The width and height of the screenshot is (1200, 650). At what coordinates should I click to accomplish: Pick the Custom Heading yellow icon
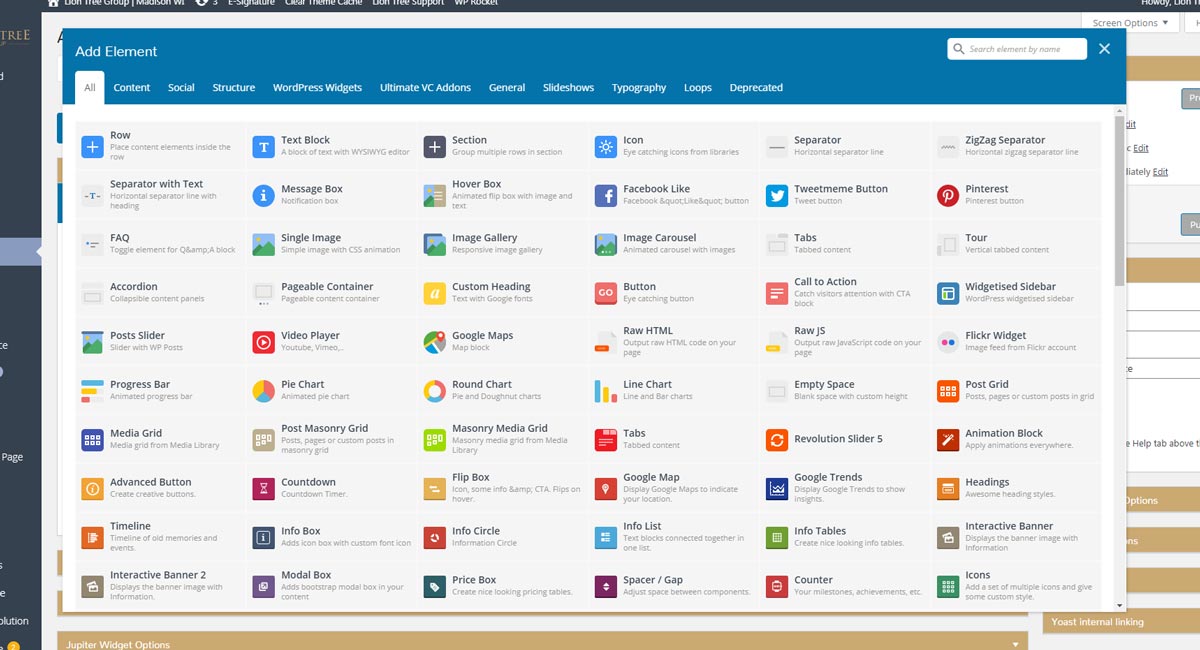(434, 294)
